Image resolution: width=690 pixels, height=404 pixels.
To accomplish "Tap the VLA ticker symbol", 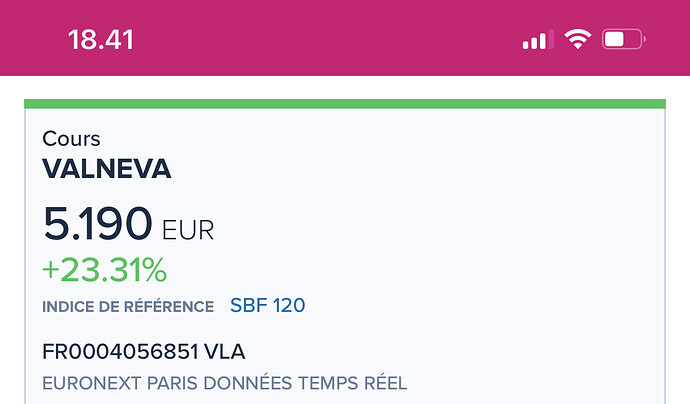I will click(x=224, y=352).
